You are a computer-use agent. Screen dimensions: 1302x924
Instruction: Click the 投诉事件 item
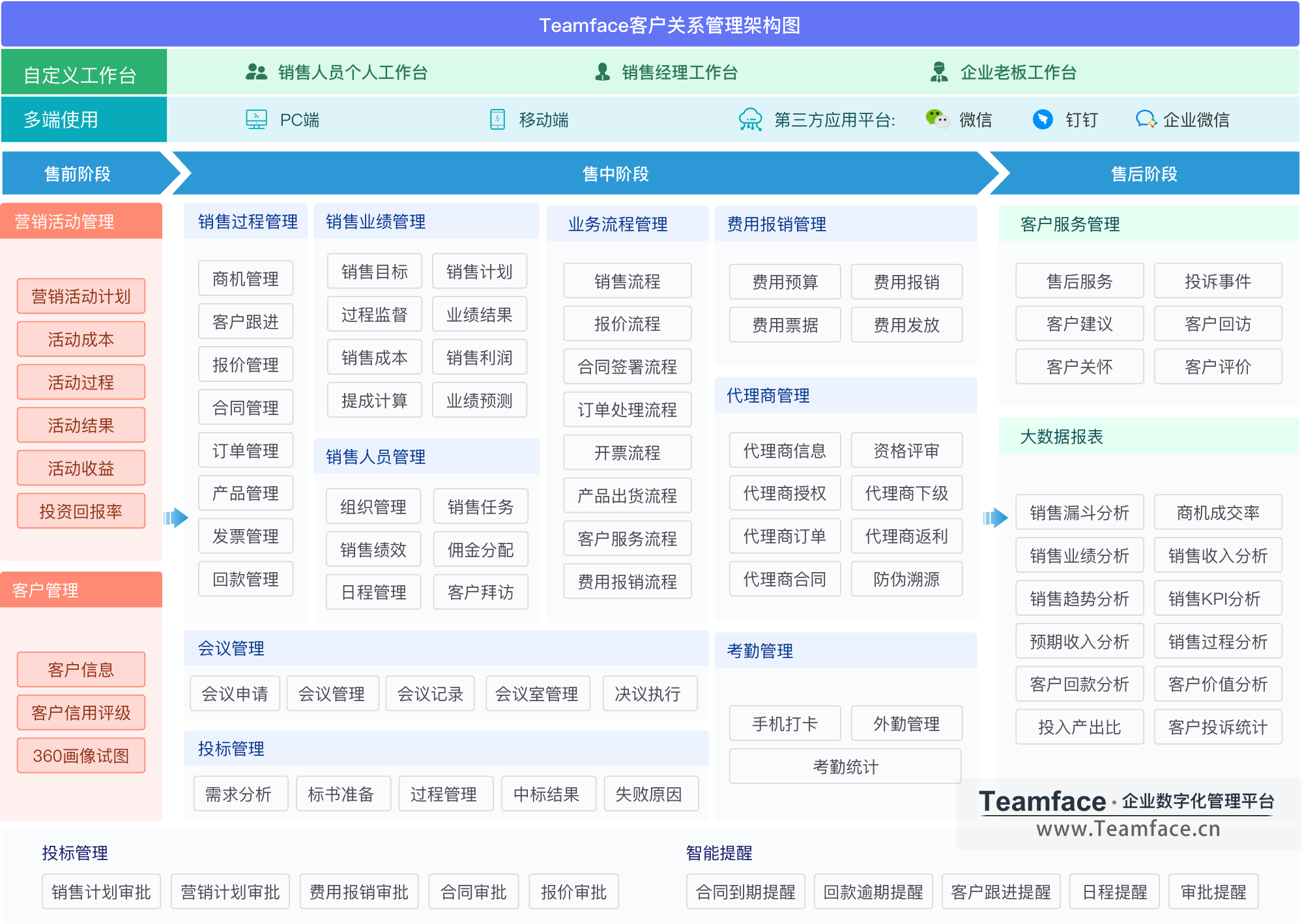coord(1218,282)
